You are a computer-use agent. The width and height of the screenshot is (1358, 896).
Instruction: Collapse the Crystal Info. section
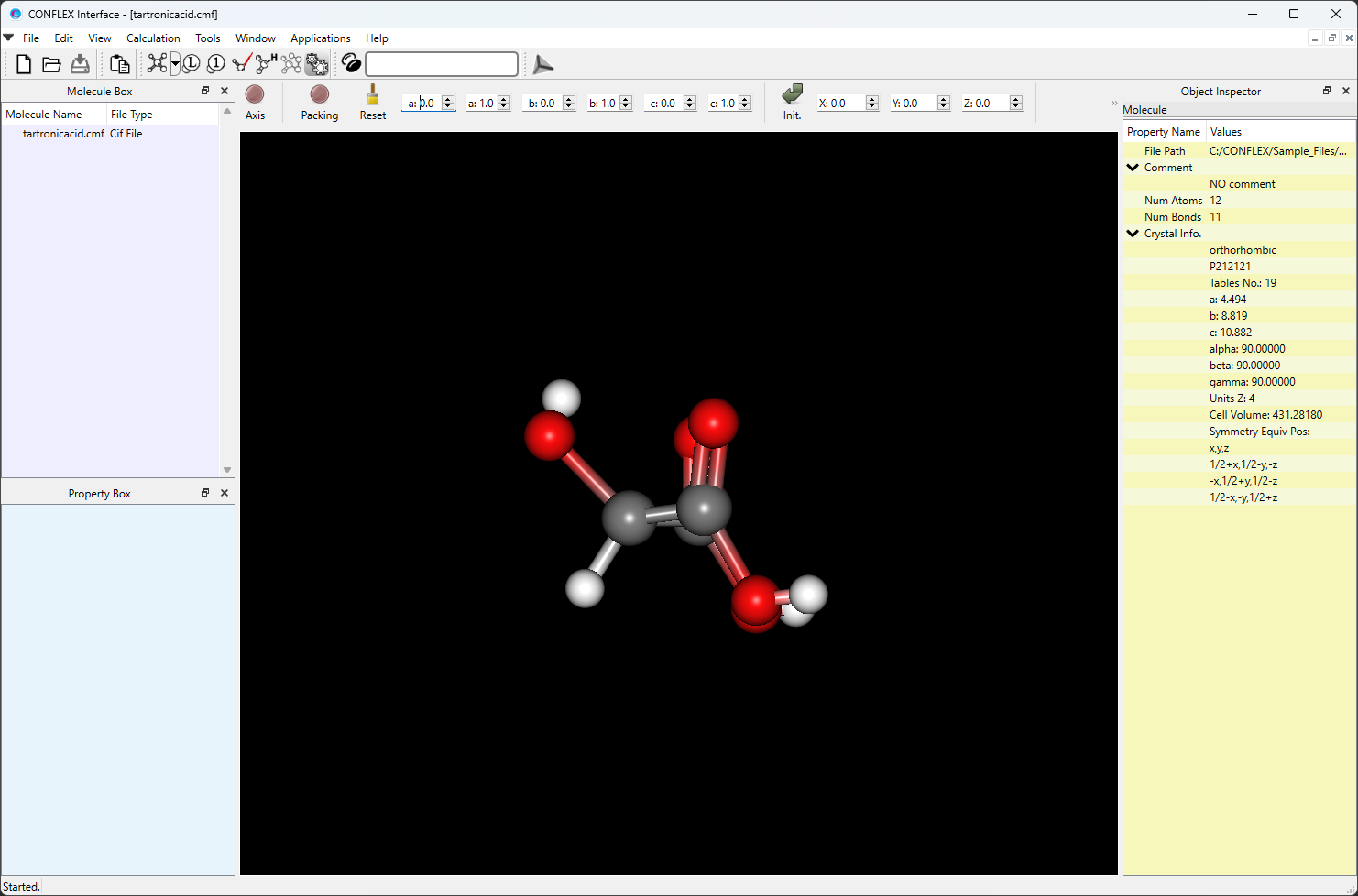(1133, 234)
